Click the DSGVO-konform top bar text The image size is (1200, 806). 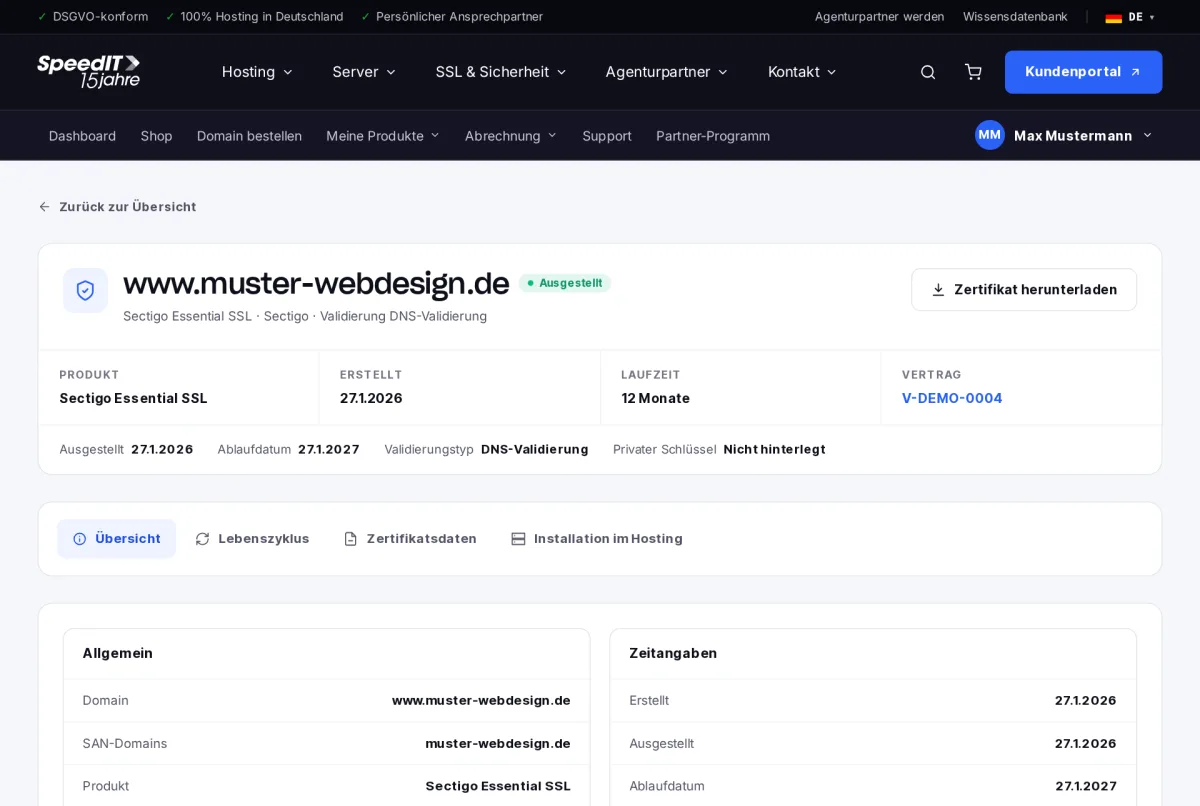tap(100, 17)
